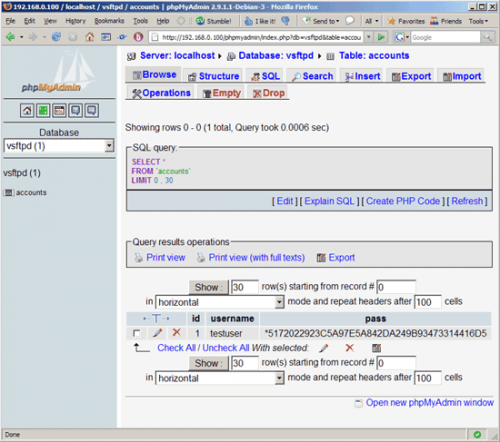The image size is (500, 442).
Task: Click the Favorites star toolbar item
Action: coord(406,21)
